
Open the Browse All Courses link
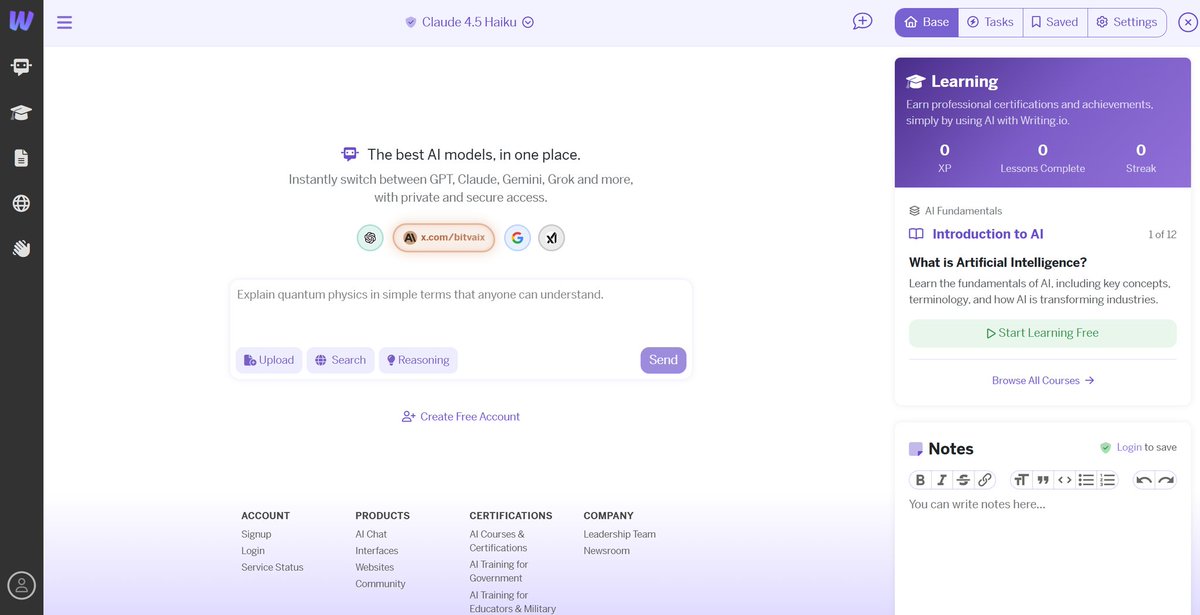[1043, 380]
